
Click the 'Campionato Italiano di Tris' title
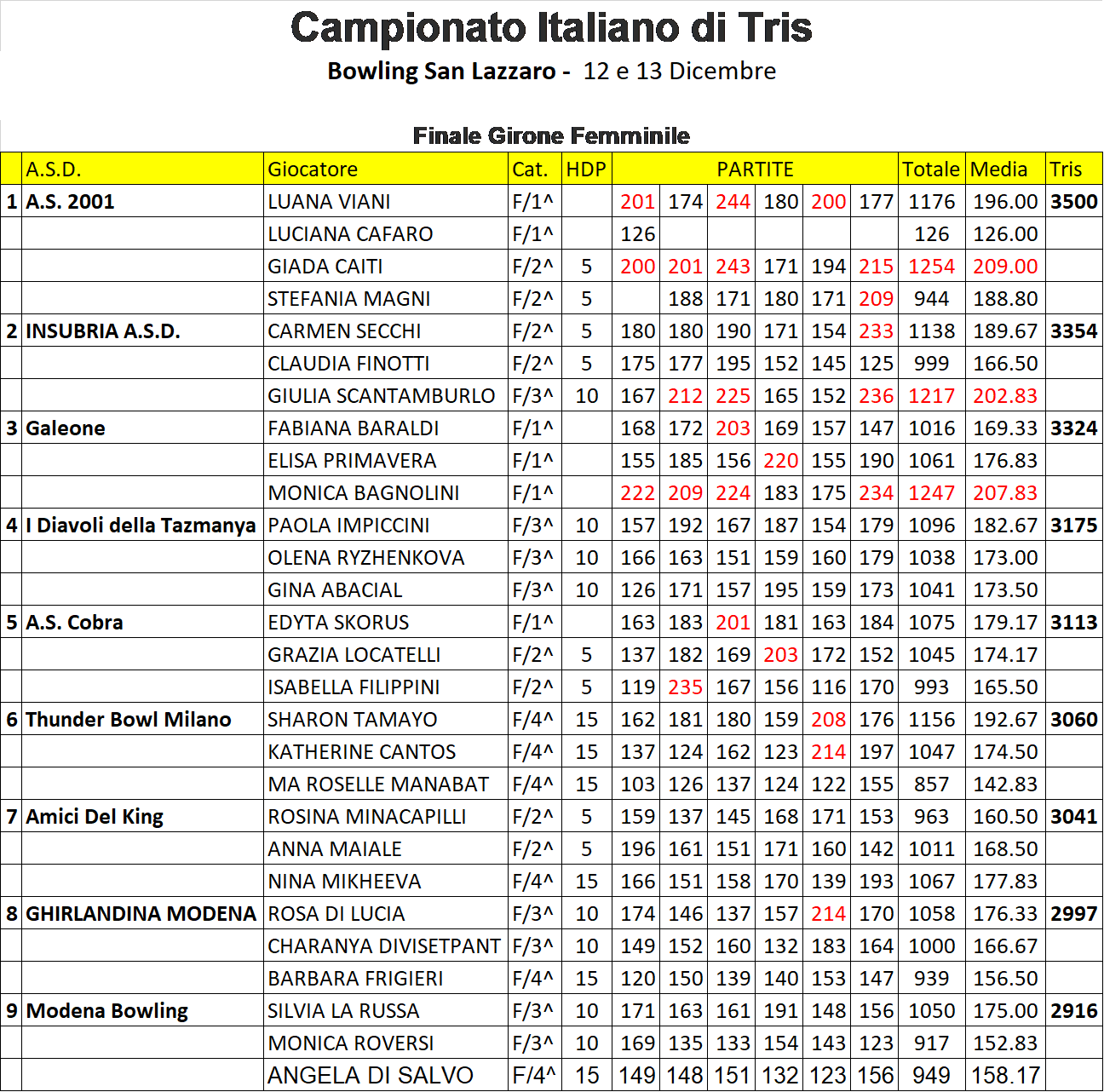click(x=551, y=27)
